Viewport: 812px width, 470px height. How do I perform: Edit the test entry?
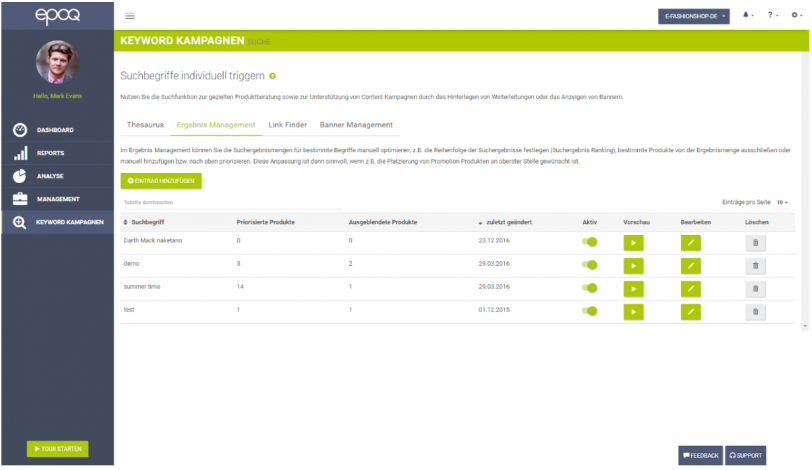(x=691, y=312)
